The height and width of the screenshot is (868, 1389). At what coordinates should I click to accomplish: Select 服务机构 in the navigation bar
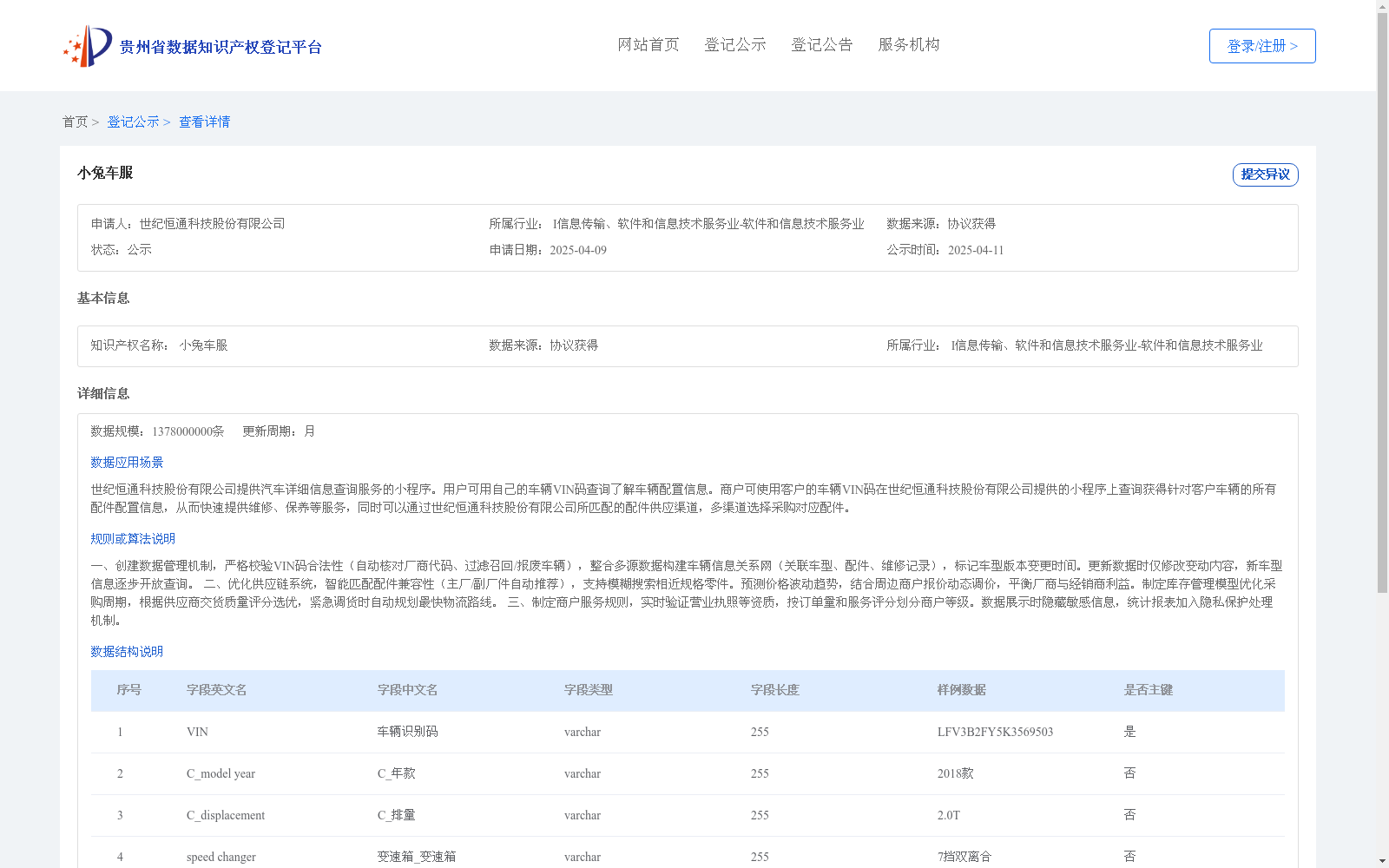point(909,45)
